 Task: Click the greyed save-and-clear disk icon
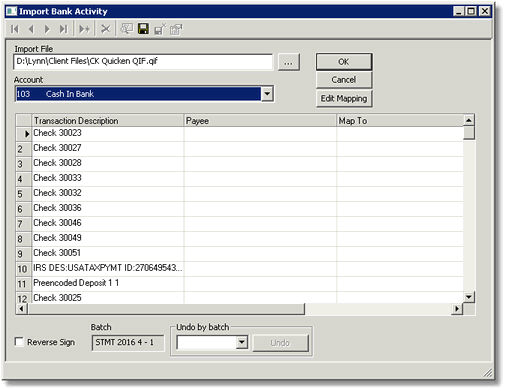[160, 29]
